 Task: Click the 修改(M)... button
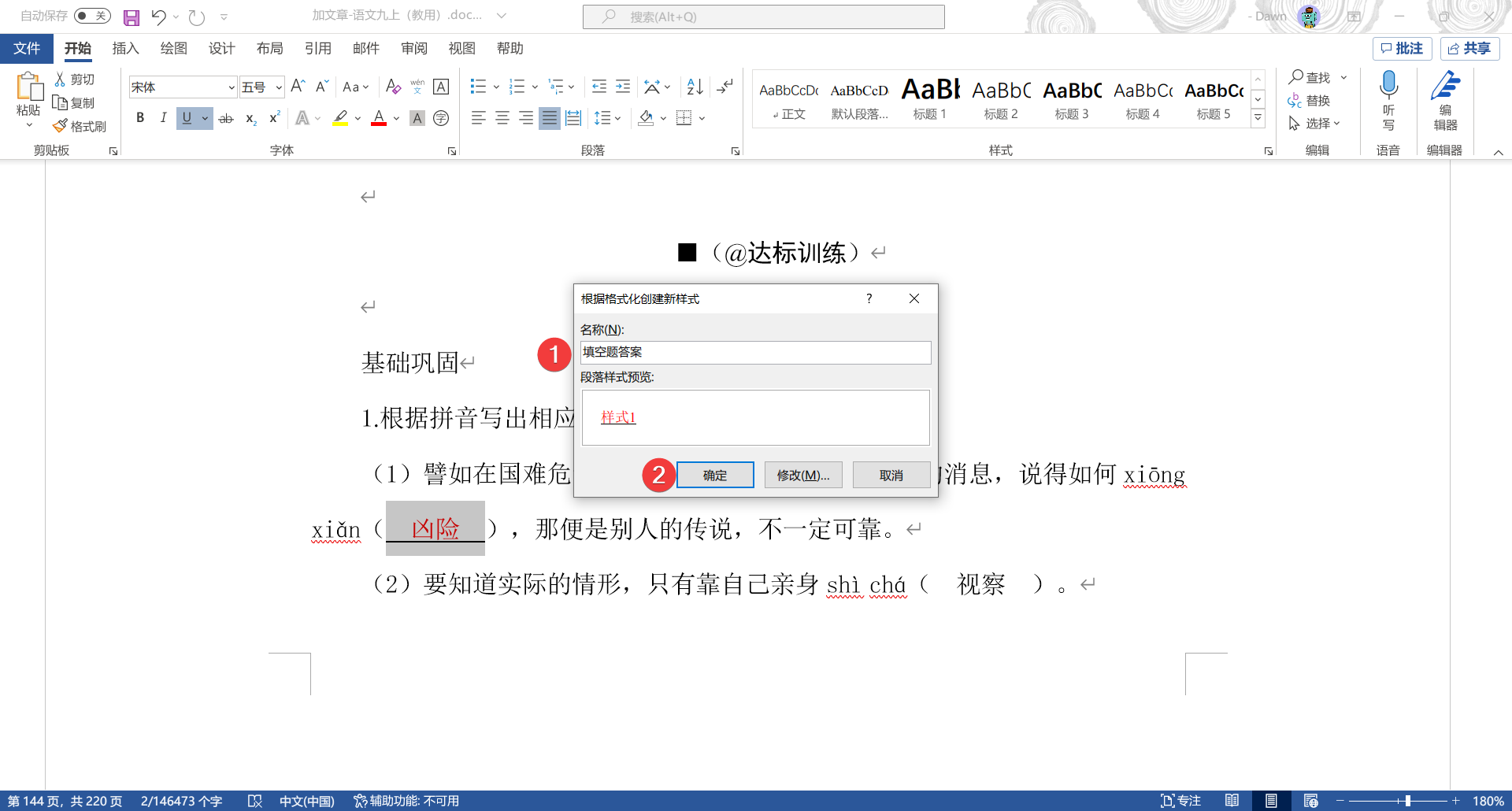pyautogui.click(x=803, y=475)
